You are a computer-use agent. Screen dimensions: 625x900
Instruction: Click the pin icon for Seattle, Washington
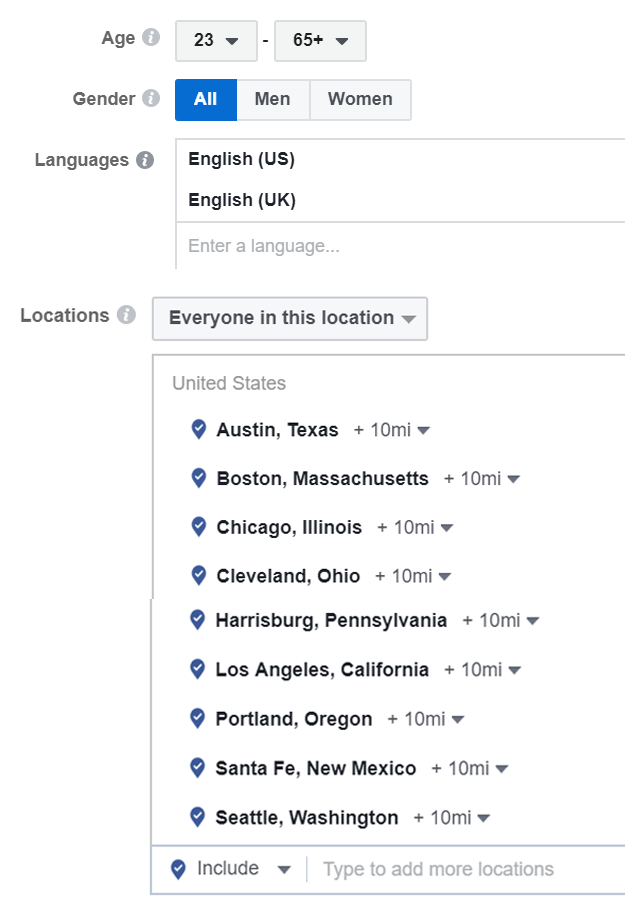coord(197,817)
